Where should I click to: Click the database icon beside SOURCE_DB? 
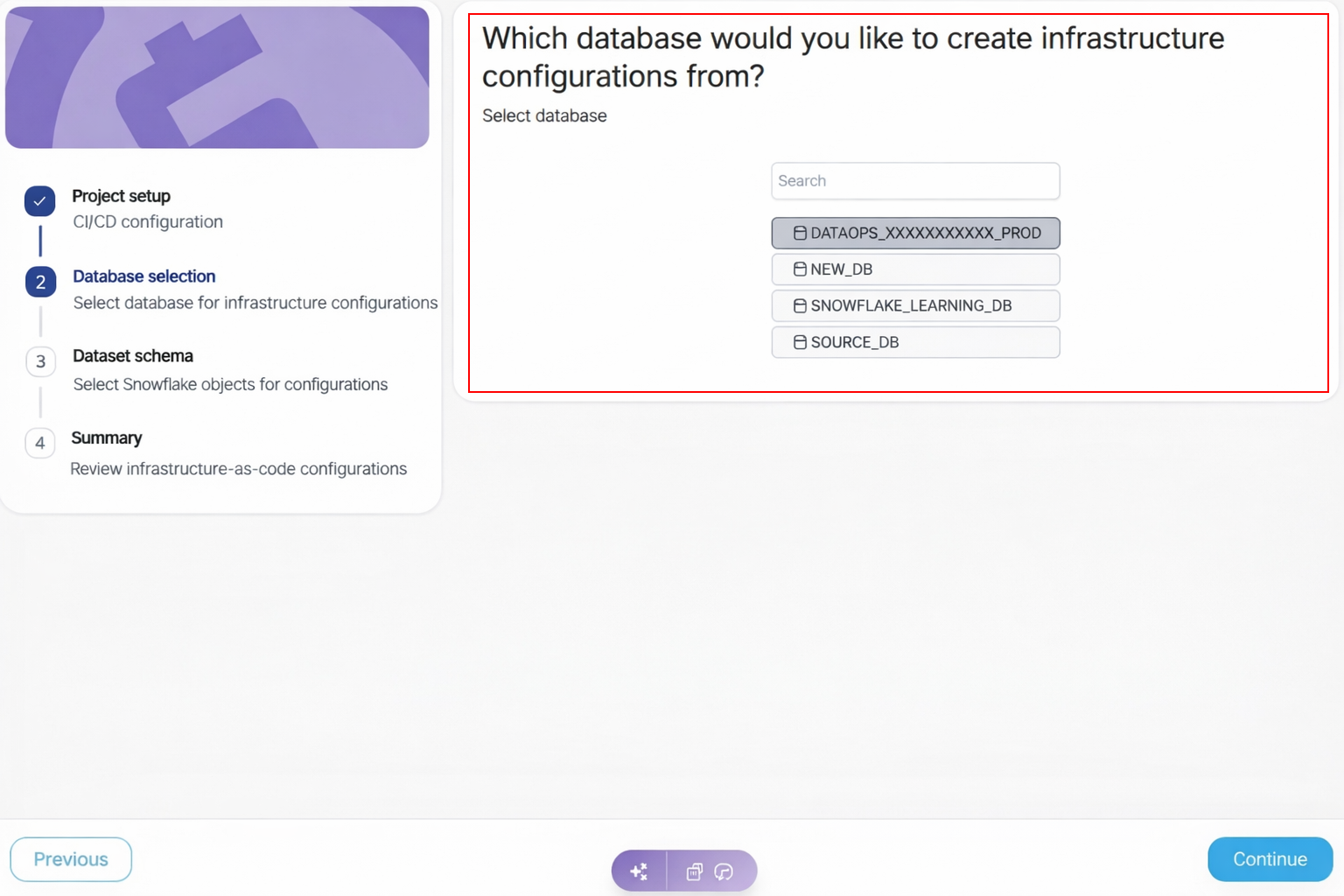point(799,342)
